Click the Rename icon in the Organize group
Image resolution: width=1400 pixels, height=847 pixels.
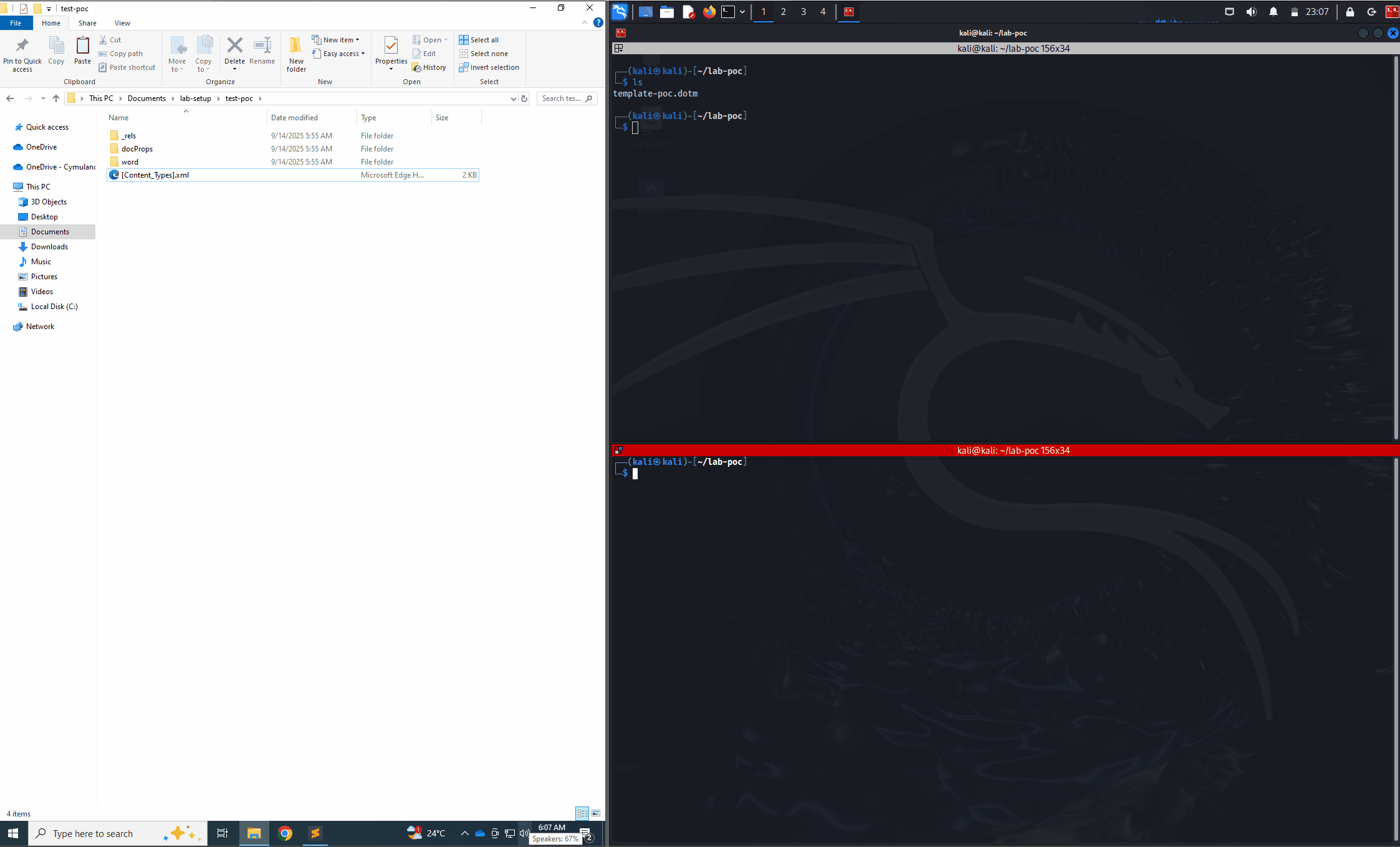(262, 46)
